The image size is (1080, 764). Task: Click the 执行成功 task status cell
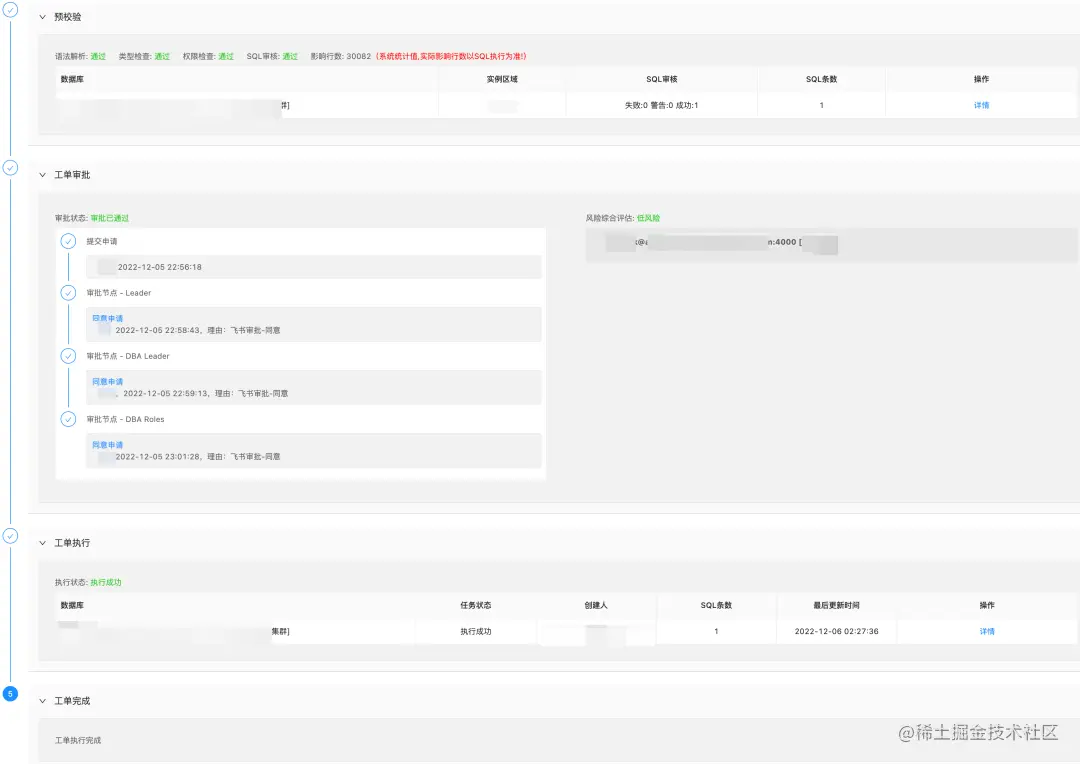476,631
